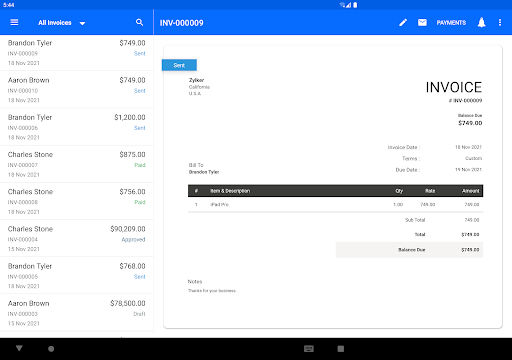Open the hamburger navigation menu
This screenshot has width=512, height=360.
pyautogui.click(x=14, y=22)
